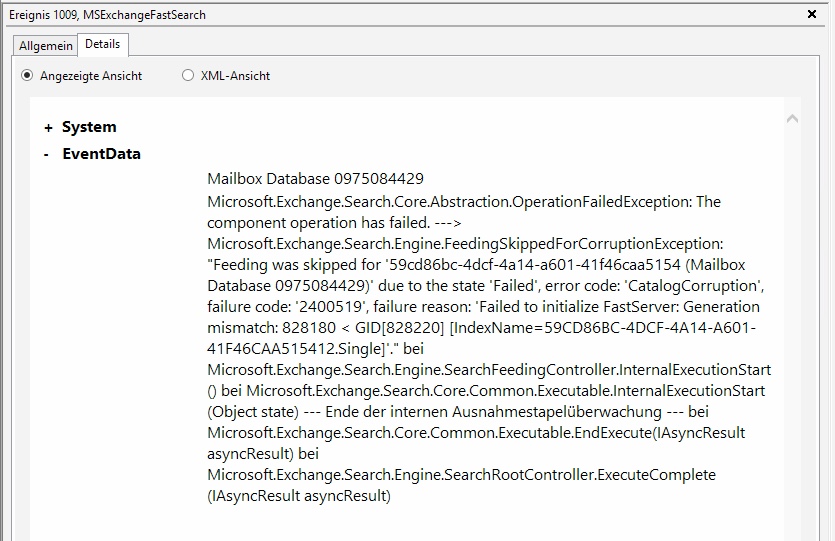Expand the System node
The height and width of the screenshot is (541, 835).
point(48,128)
